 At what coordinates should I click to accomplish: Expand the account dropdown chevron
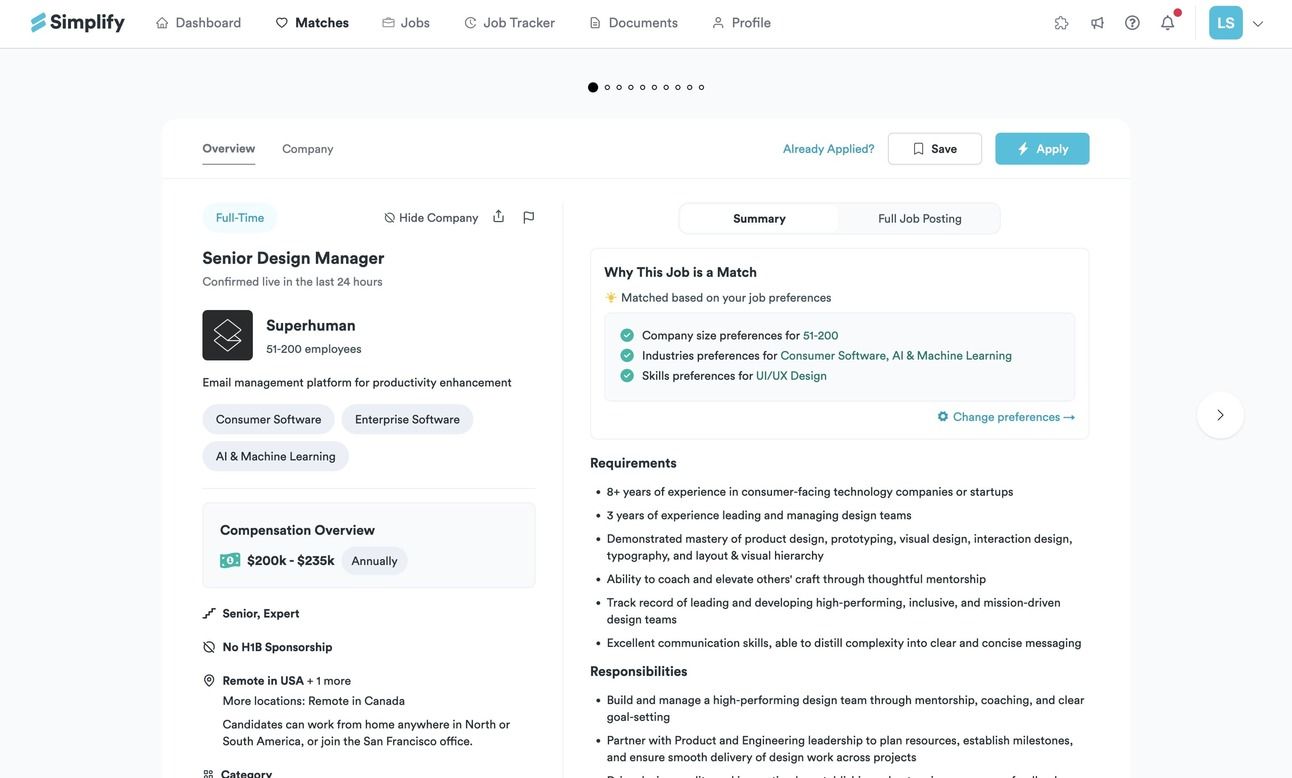(1258, 24)
